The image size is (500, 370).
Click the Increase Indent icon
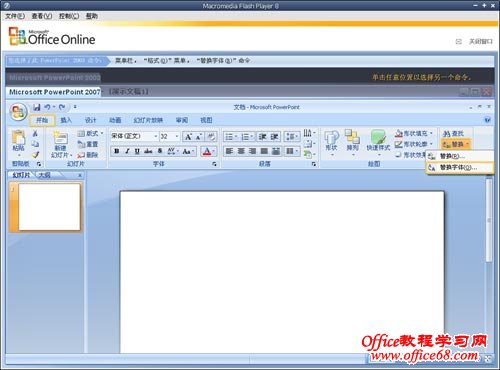click(x=274, y=136)
